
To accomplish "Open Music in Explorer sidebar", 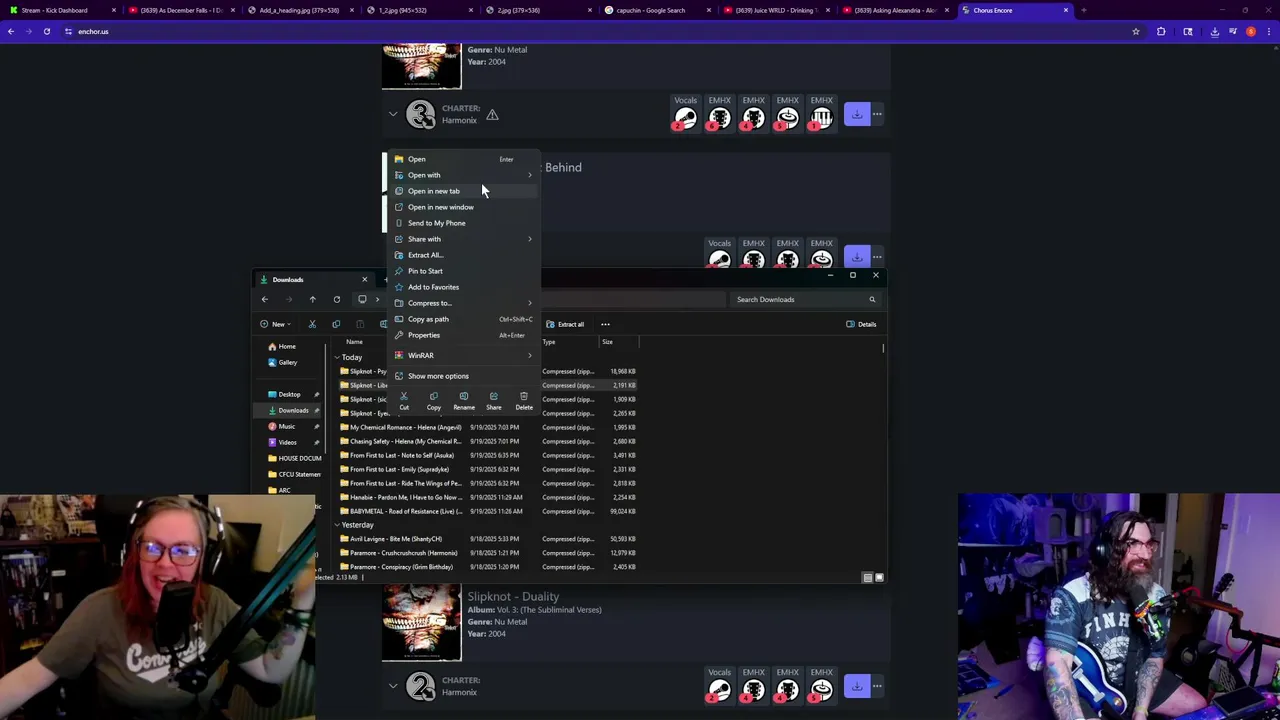I will tap(287, 426).
